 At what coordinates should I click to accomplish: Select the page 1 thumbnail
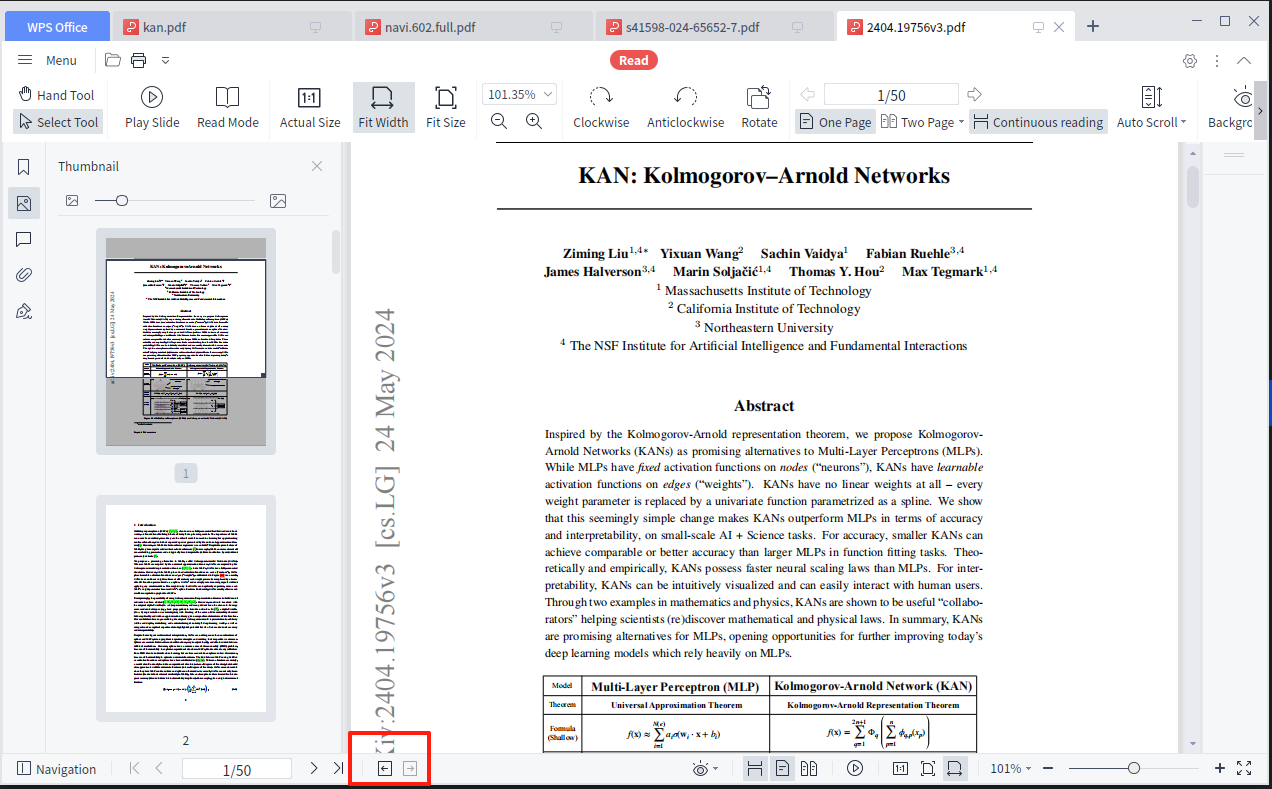(186, 341)
